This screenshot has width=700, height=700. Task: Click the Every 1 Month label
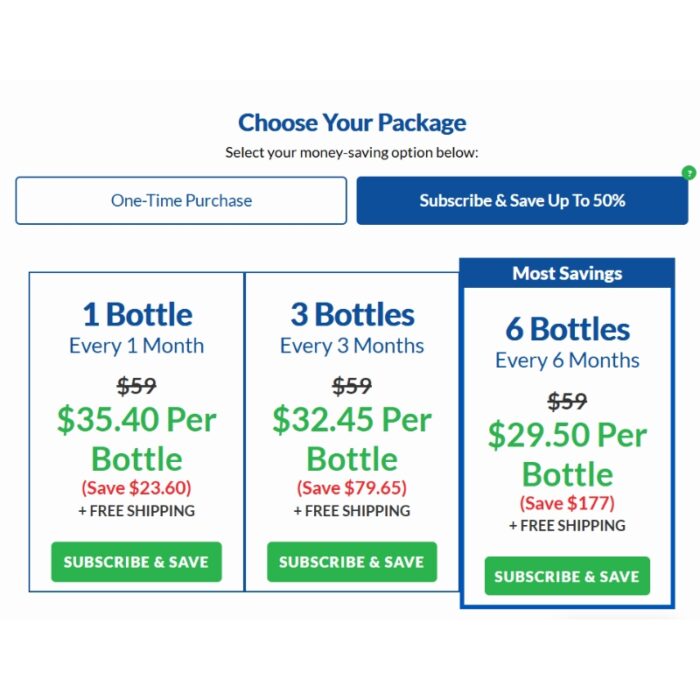click(x=137, y=346)
